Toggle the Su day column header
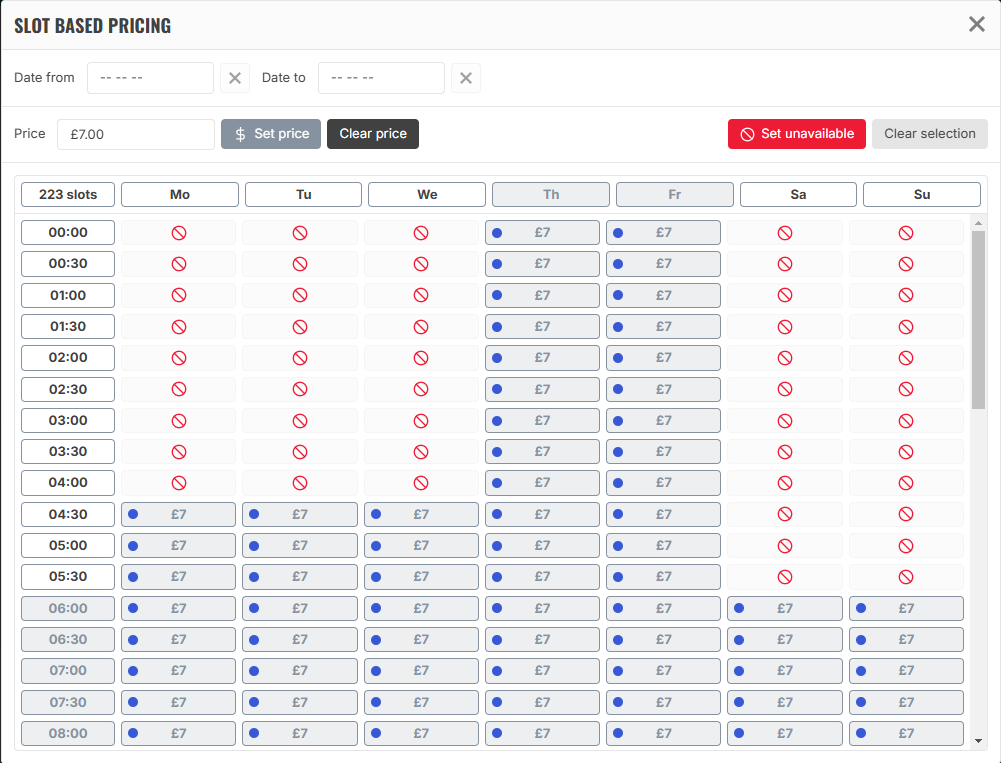Image resolution: width=1001 pixels, height=763 pixels. click(922, 195)
